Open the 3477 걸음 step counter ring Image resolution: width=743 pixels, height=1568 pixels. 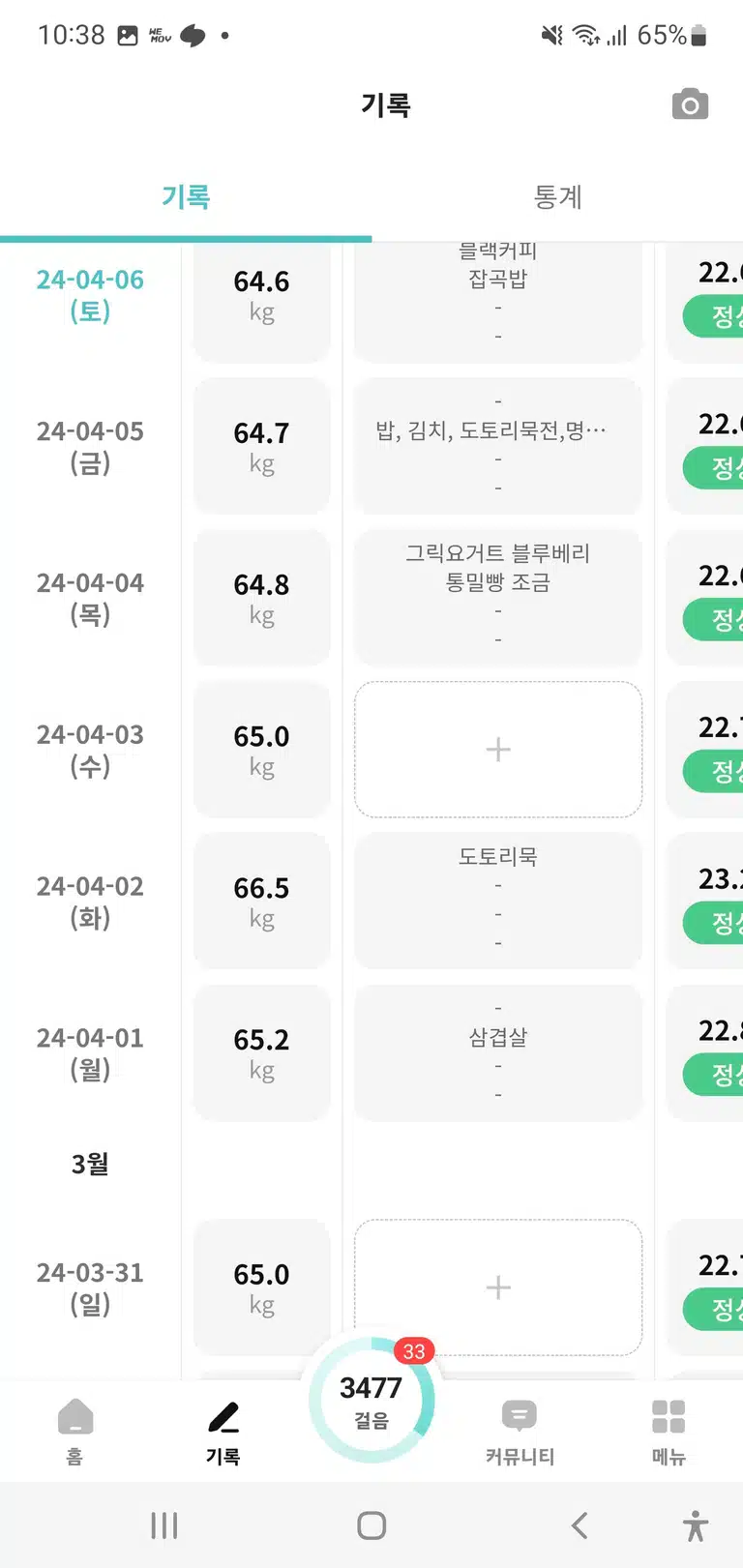pos(371,1400)
